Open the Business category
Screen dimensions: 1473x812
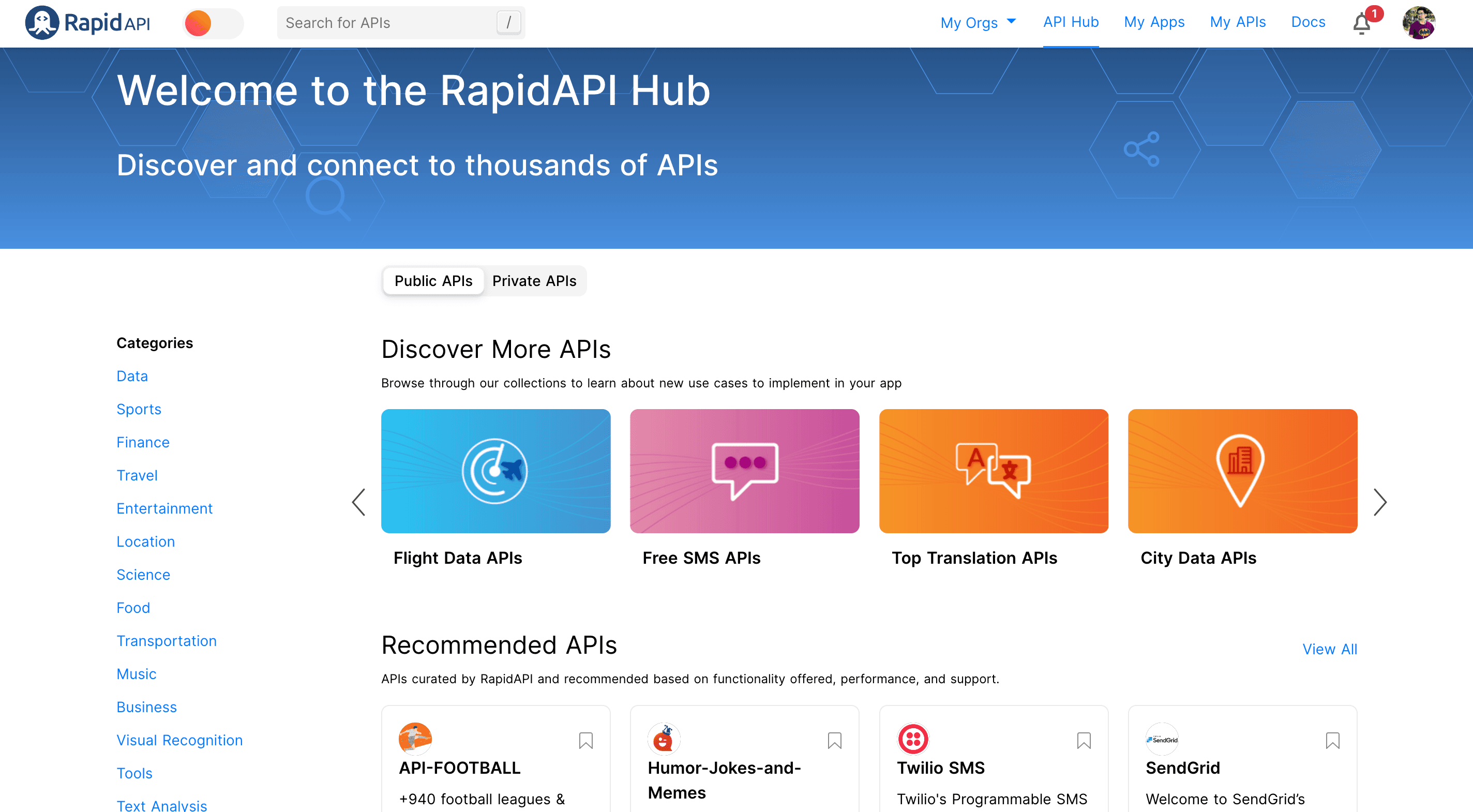[146, 708]
